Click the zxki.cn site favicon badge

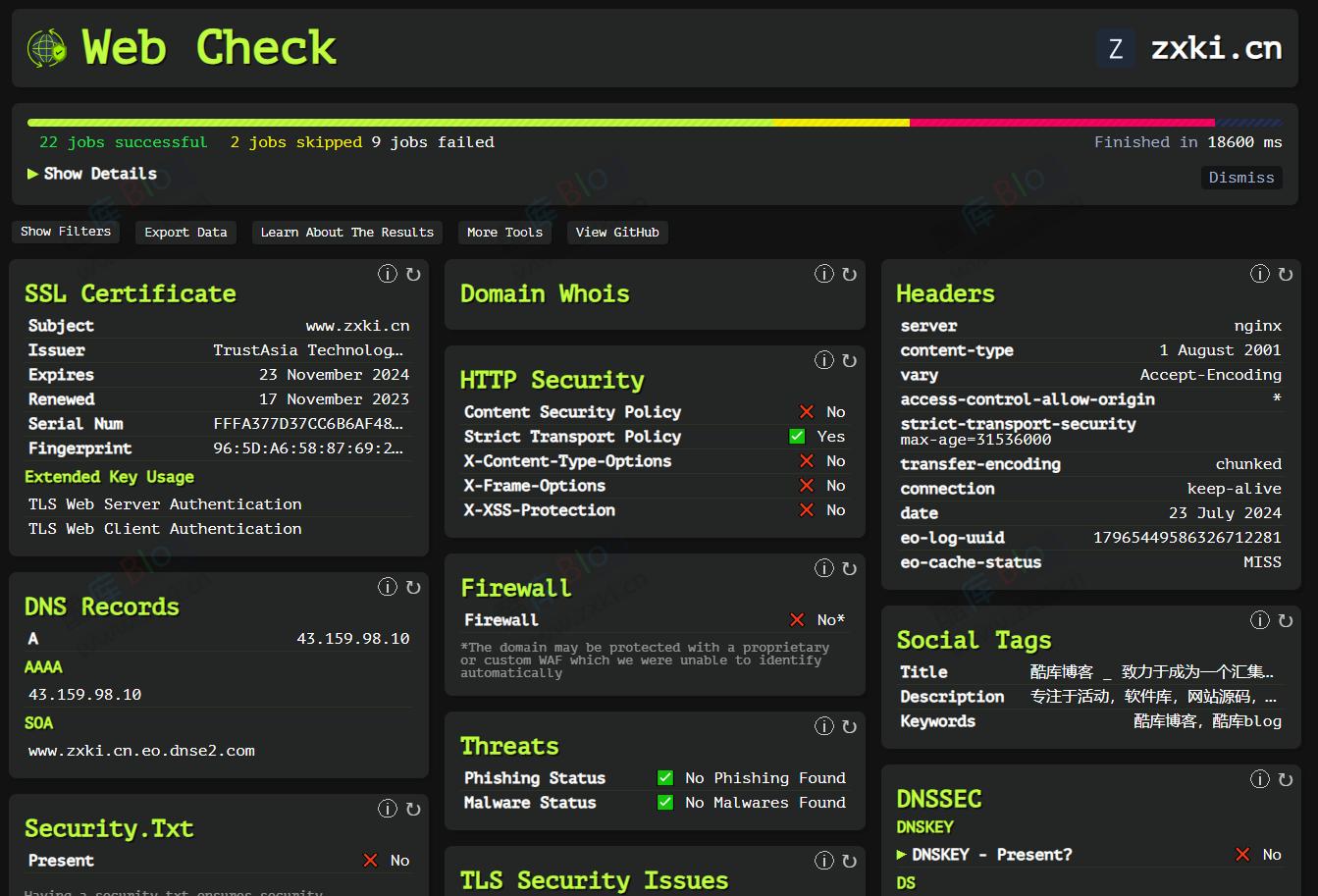tap(1115, 46)
